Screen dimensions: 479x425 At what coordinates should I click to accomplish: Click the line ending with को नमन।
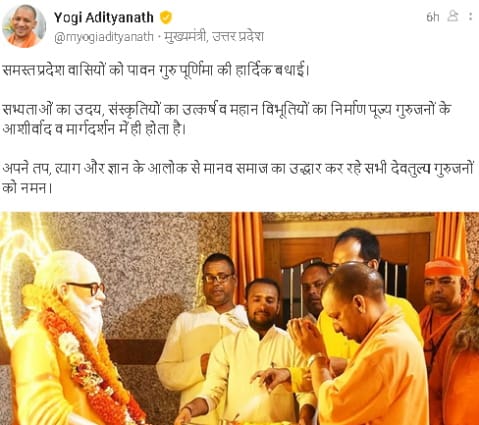[27, 188]
